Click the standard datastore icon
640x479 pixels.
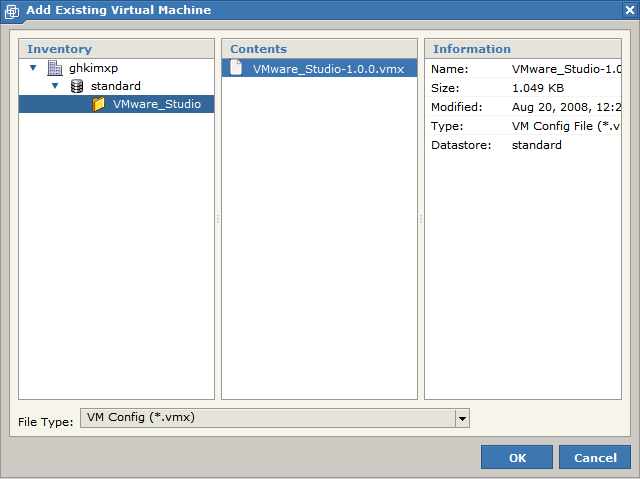[76, 86]
